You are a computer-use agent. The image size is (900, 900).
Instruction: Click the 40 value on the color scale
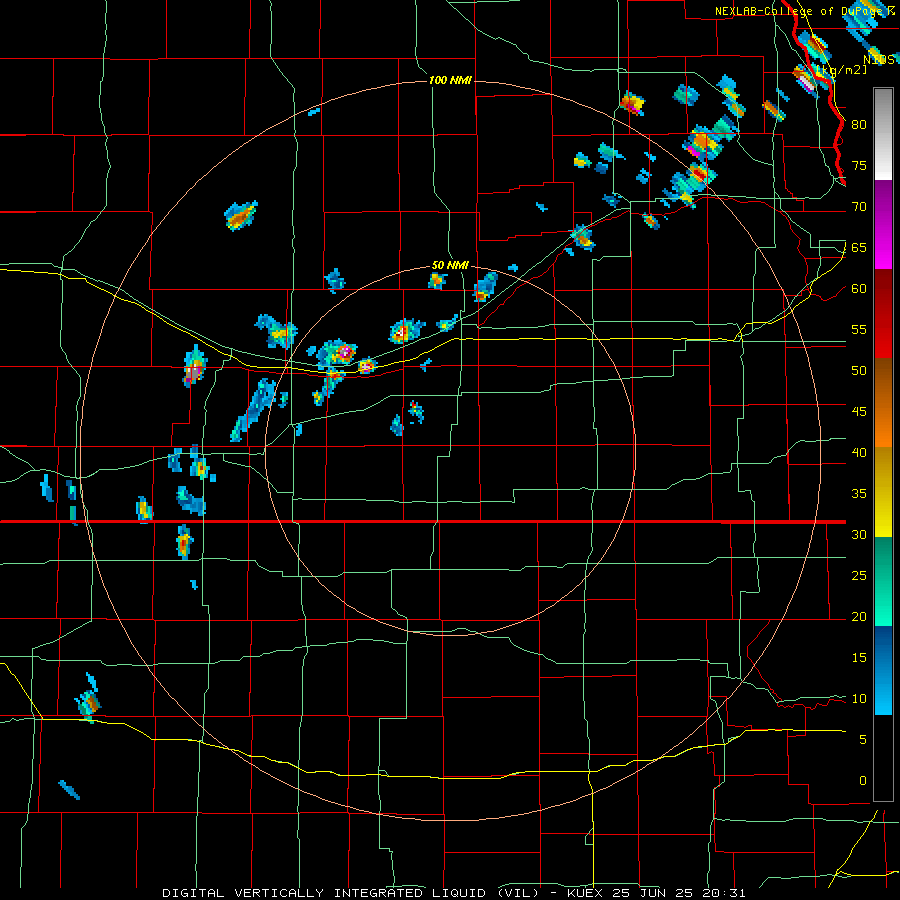click(859, 452)
